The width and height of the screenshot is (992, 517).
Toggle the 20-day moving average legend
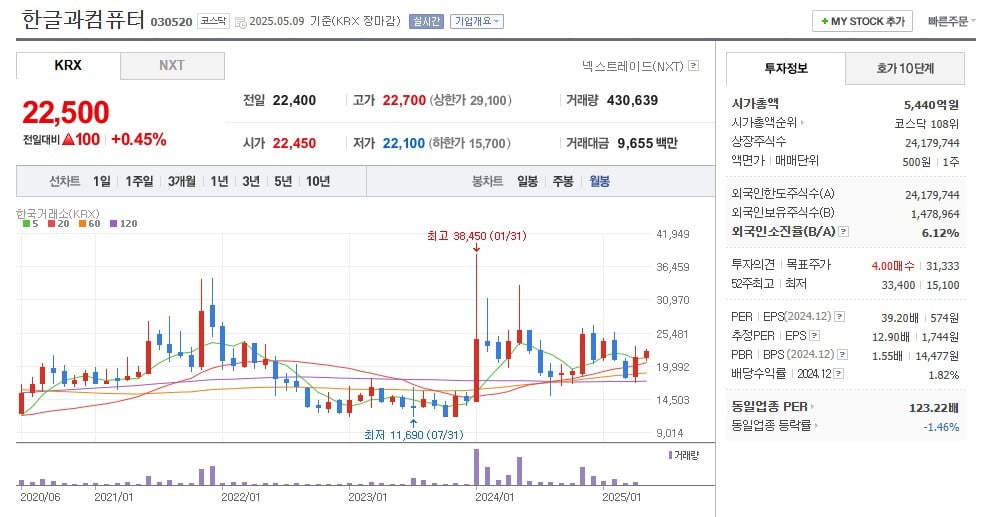pos(58,223)
